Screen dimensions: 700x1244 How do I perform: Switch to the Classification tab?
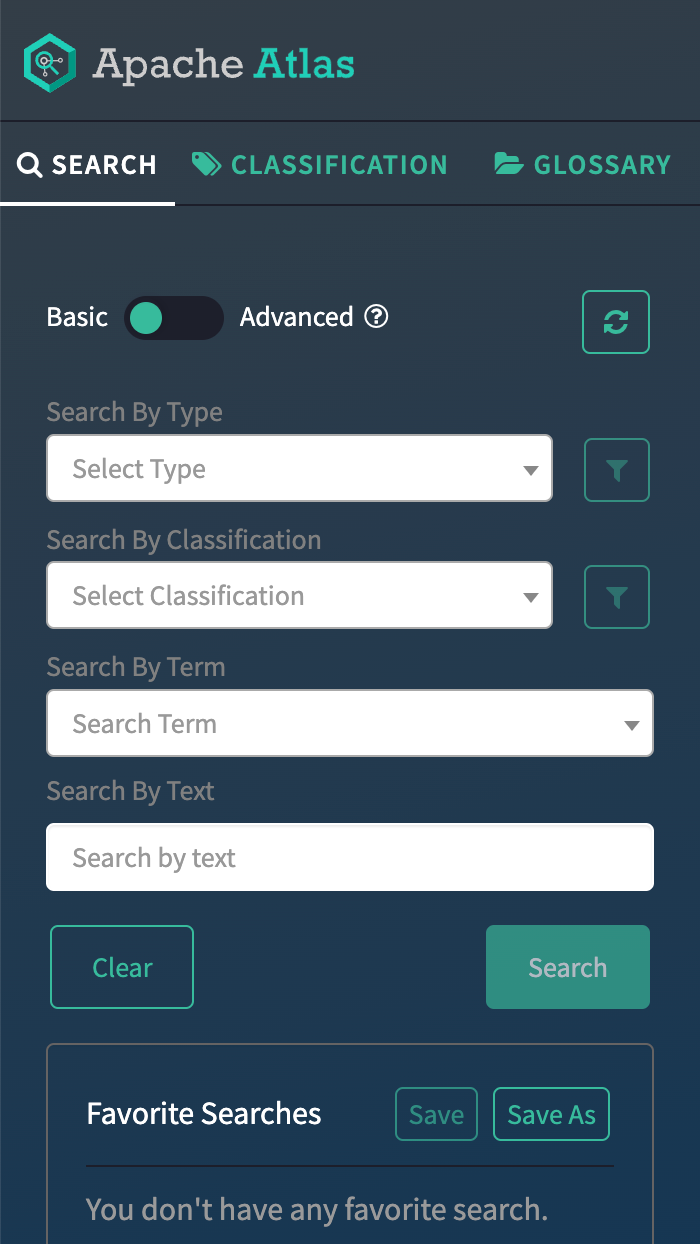[x=338, y=165]
